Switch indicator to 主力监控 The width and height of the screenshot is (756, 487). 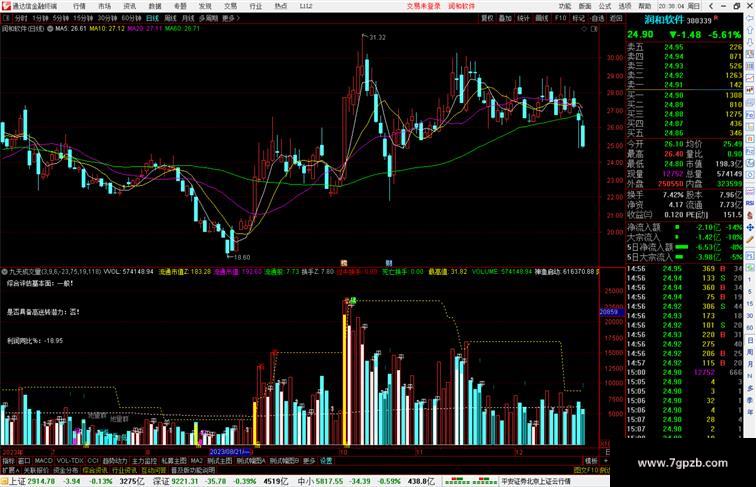click(144, 461)
